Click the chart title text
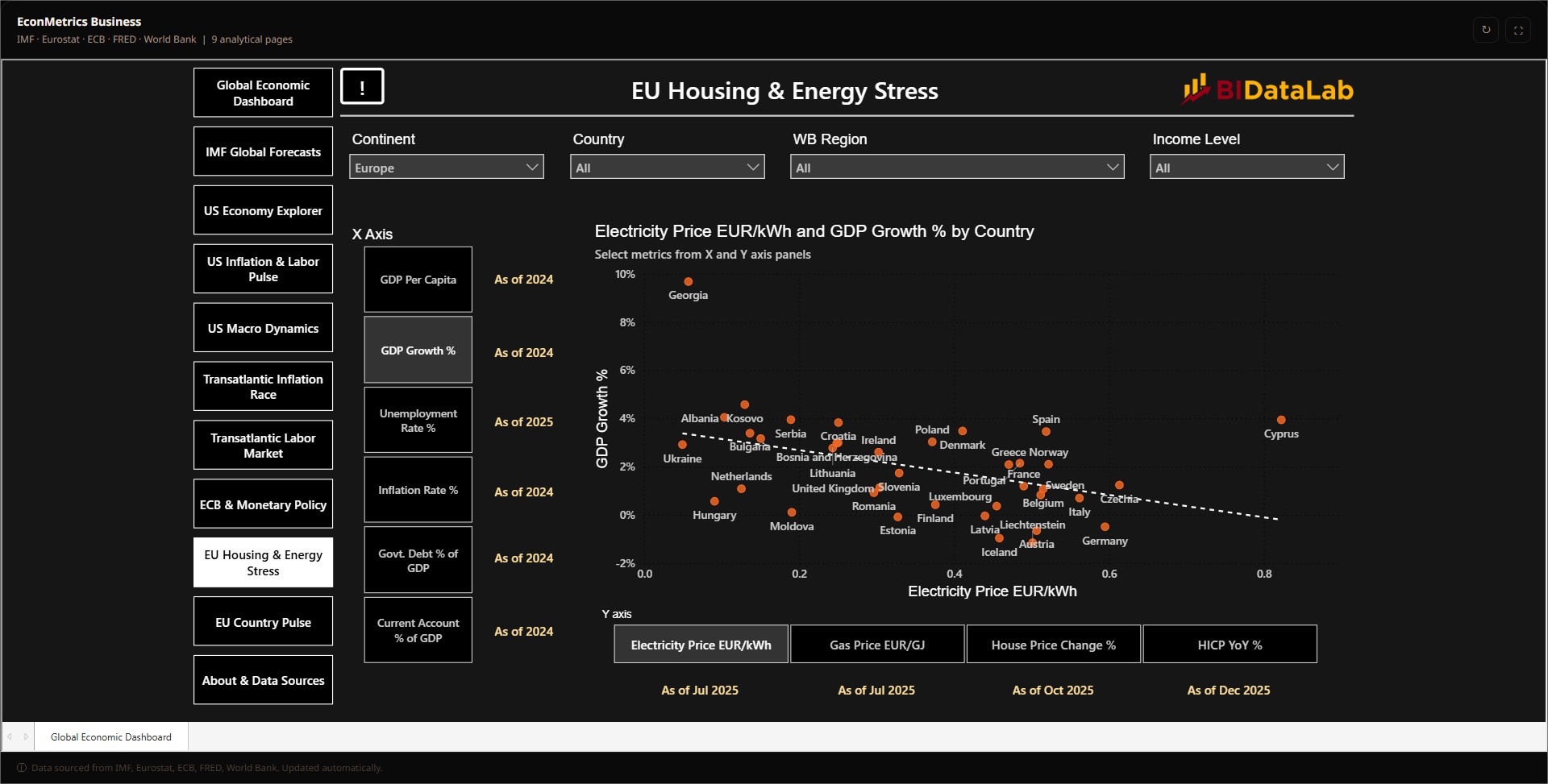The height and width of the screenshot is (784, 1548). (x=814, y=231)
